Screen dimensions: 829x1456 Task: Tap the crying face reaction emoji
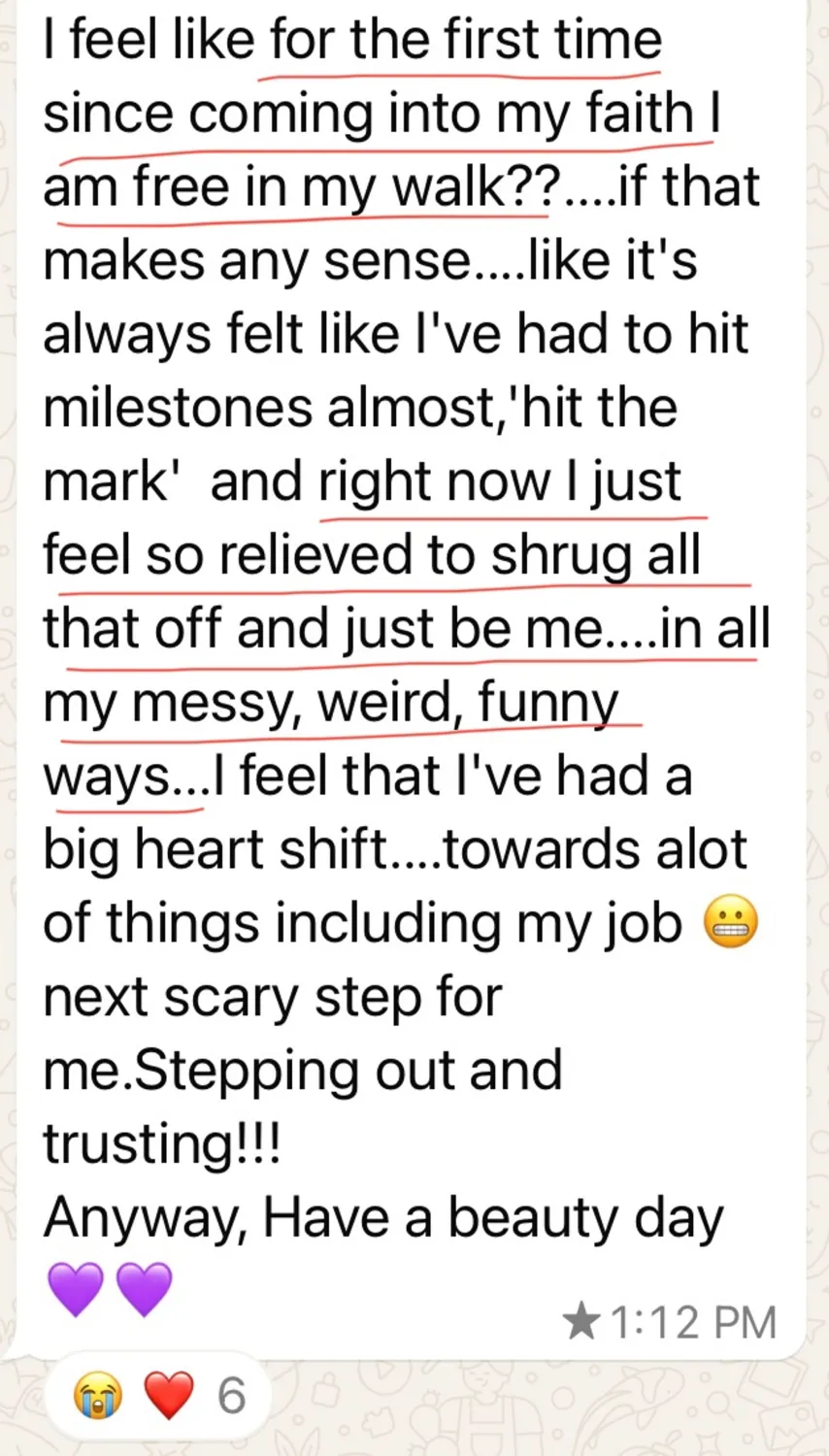99,1396
